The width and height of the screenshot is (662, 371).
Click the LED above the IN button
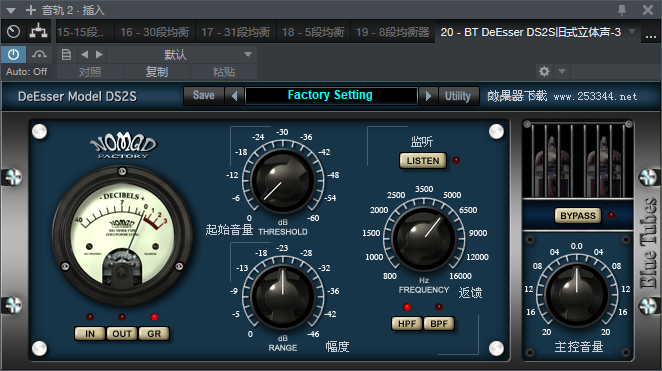[x=90, y=317]
